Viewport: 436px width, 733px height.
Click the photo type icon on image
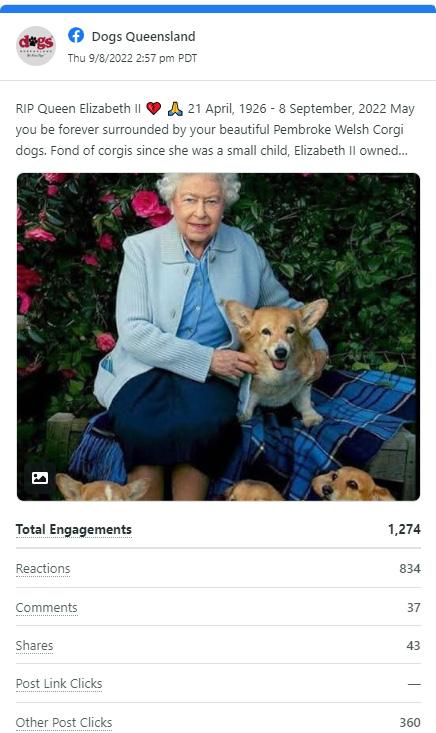(40, 477)
